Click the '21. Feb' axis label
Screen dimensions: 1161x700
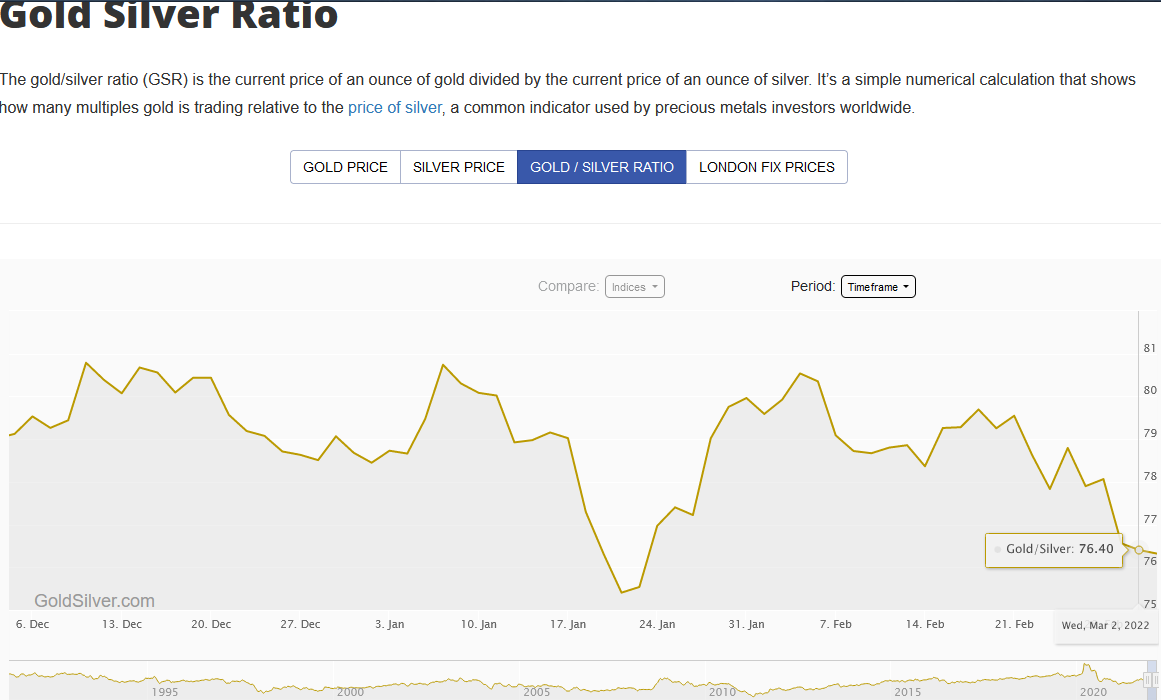pyautogui.click(x=1014, y=624)
